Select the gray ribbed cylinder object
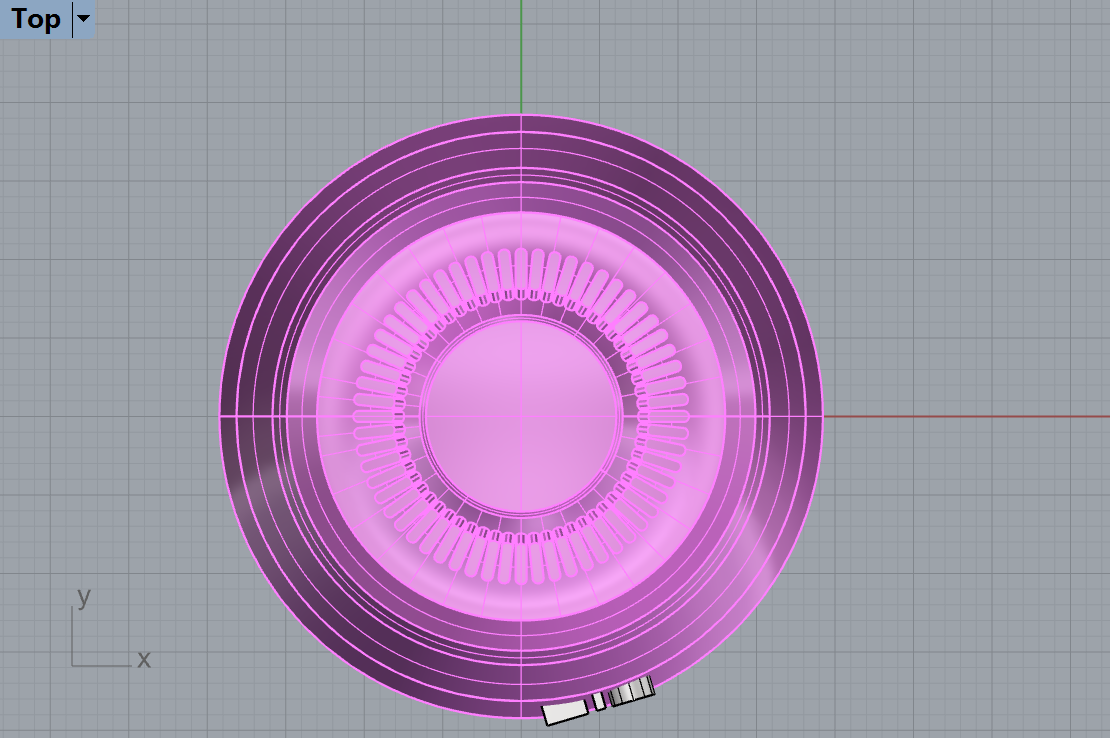 point(632,692)
